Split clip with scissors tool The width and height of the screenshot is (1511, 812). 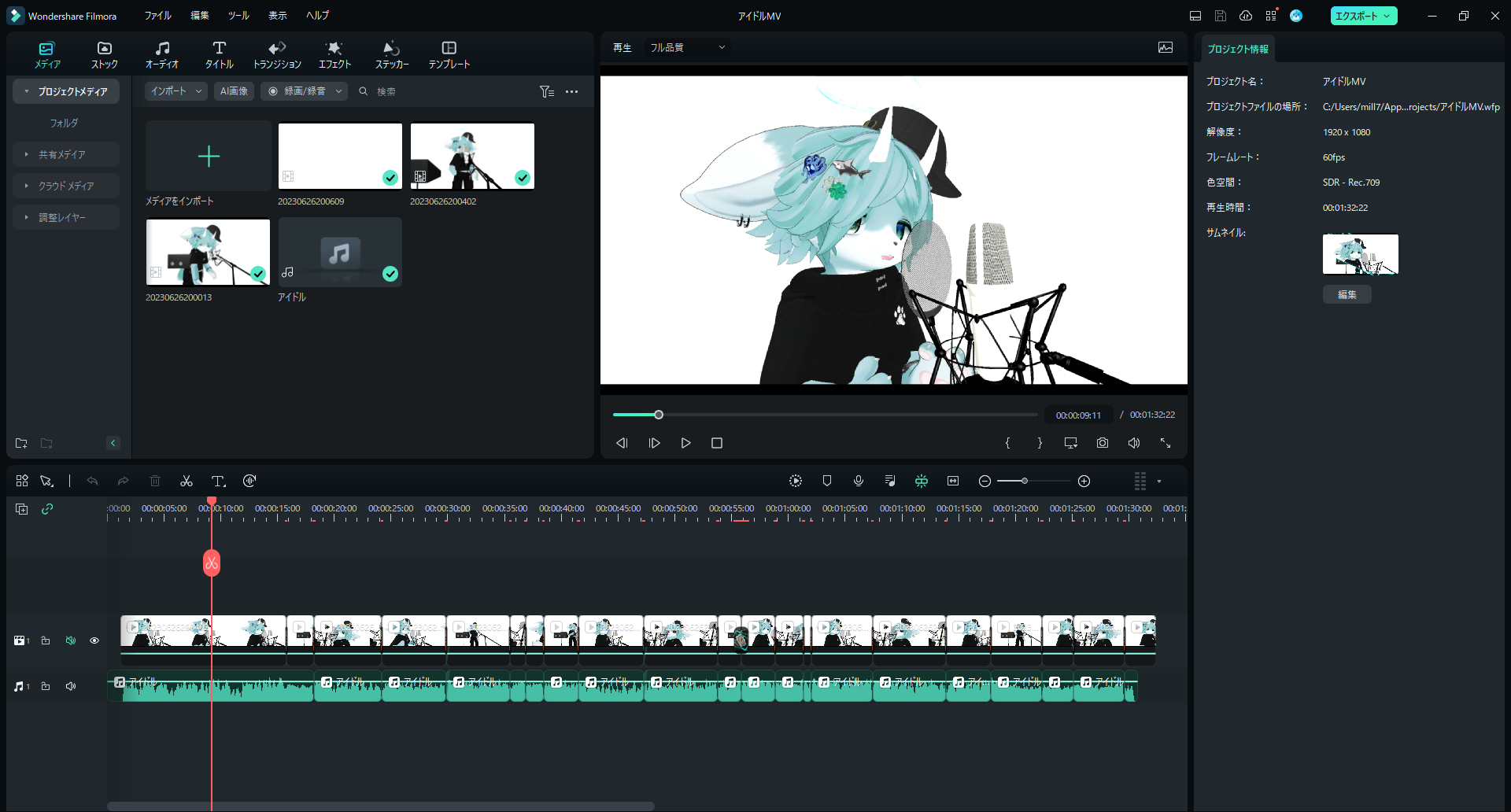click(187, 481)
